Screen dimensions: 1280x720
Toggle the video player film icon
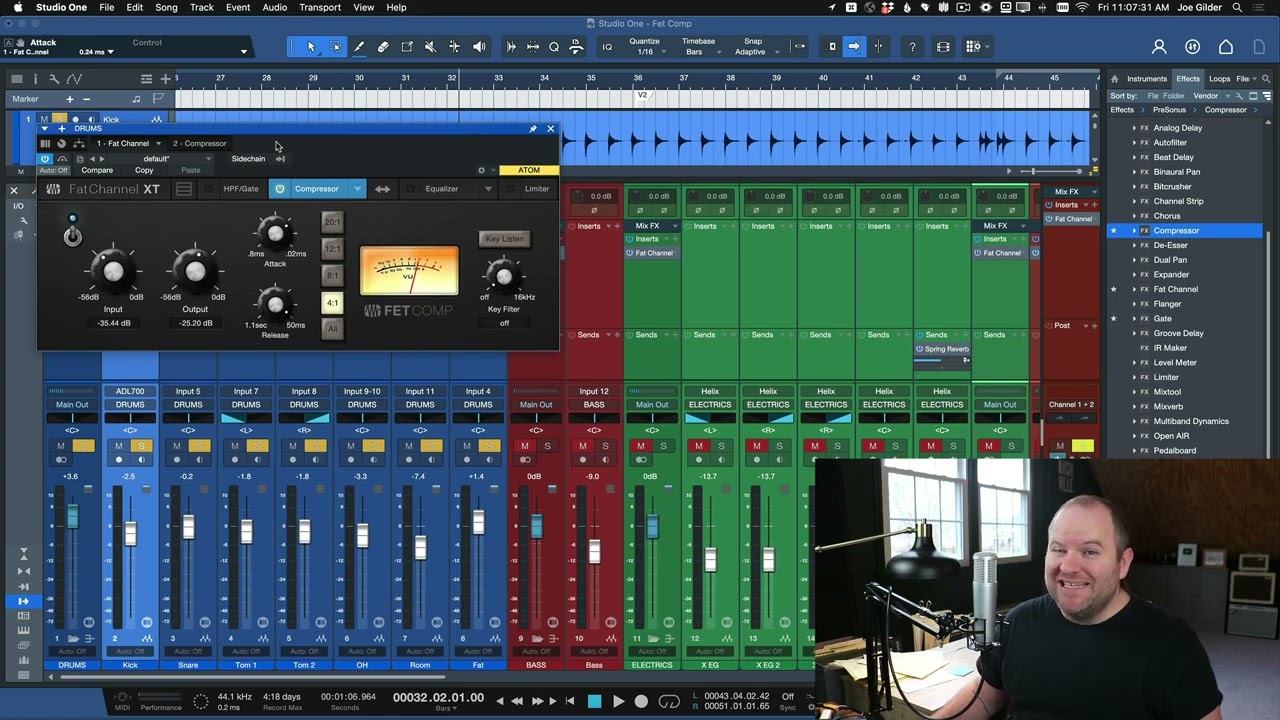[943, 47]
